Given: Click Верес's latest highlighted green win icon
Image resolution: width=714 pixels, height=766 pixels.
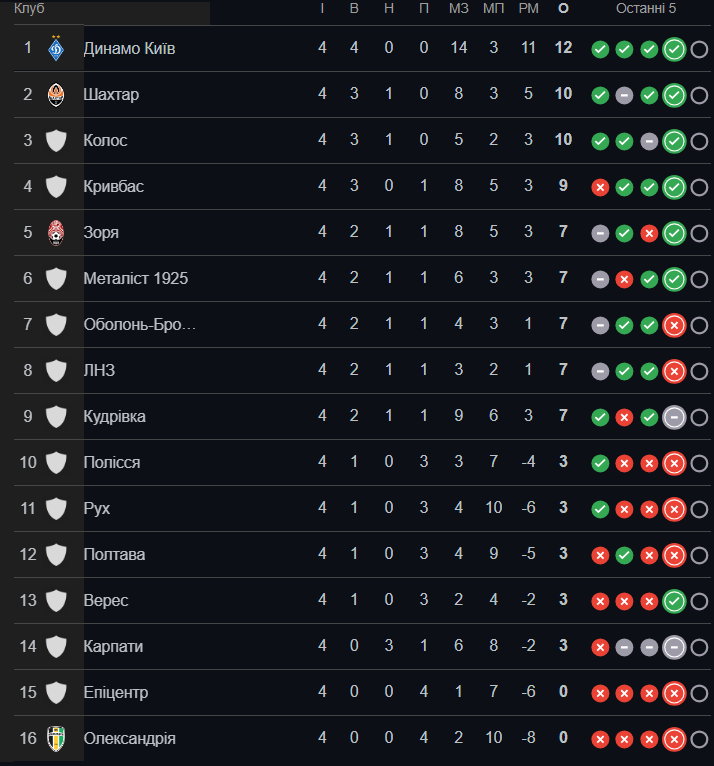Looking at the screenshot, I should click(x=674, y=601).
